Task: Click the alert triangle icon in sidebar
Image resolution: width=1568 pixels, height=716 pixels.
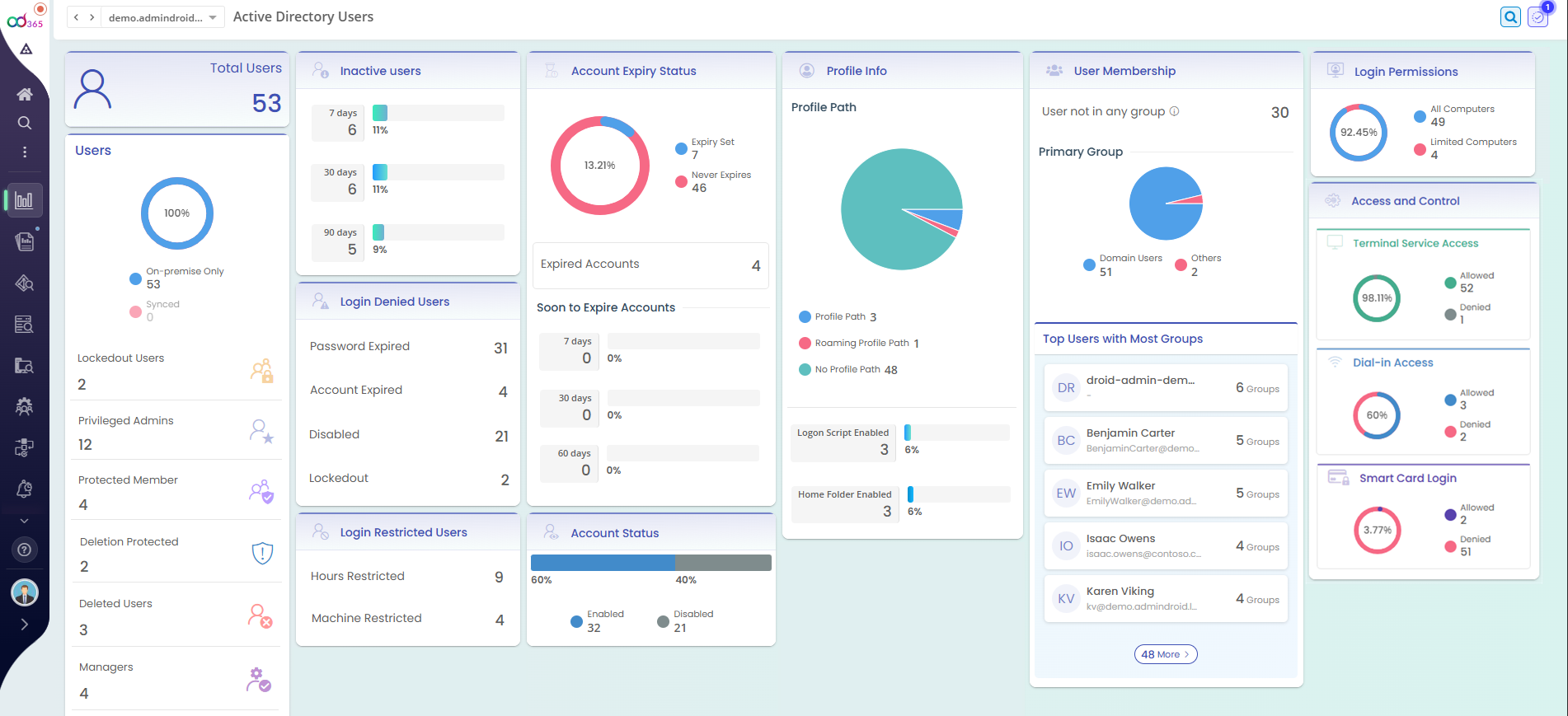Action: [26, 49]
